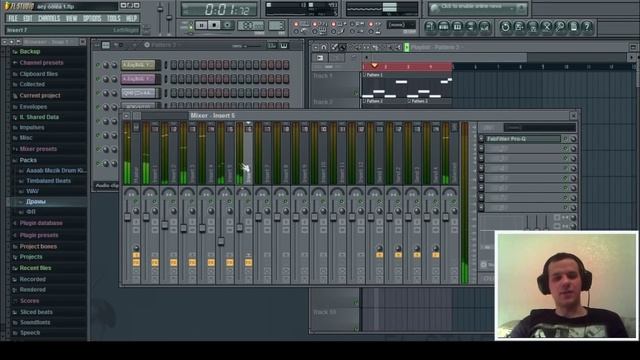Click the Insert 5 track fader
Screen dimensions: 640x360
[x=221, y=242]
